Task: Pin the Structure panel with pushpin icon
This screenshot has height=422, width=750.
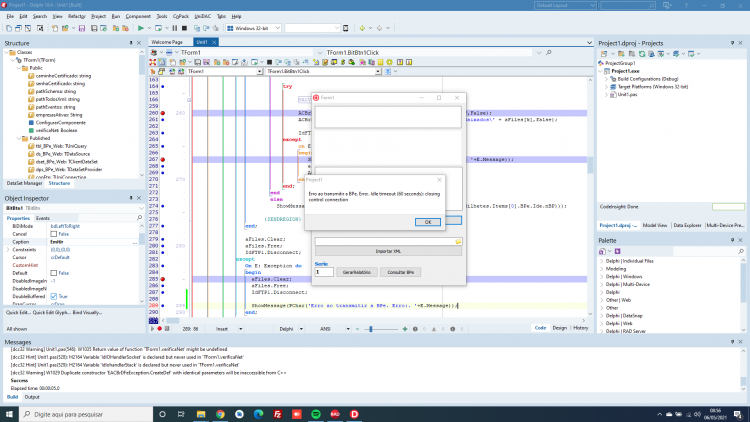Action: tap(131, 43)
